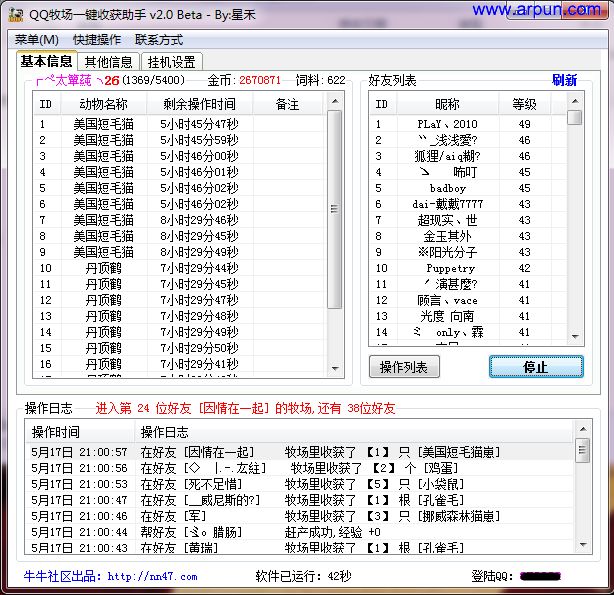
Task: Click the 软件已运行: 42秒 status text
Action: pos(303,576)
